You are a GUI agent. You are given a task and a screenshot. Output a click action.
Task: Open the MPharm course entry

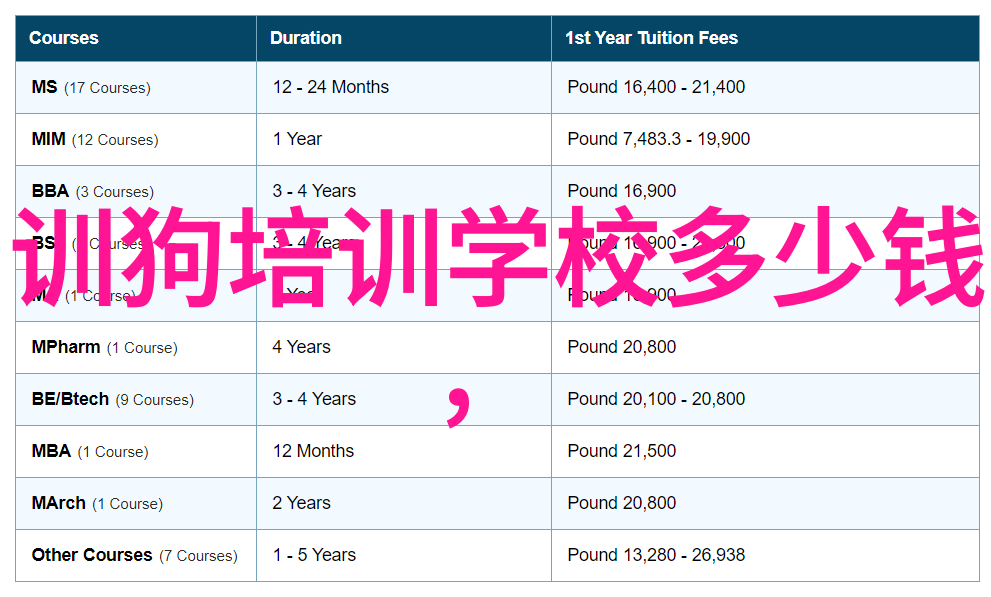coord(66,347)
